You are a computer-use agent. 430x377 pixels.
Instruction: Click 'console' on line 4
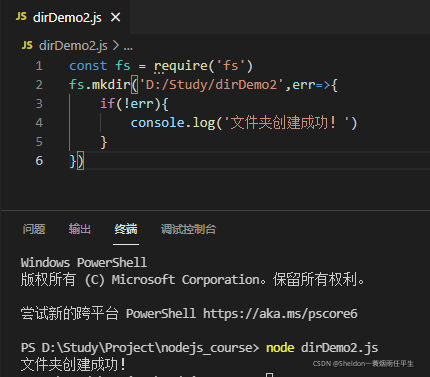(158, 123)
